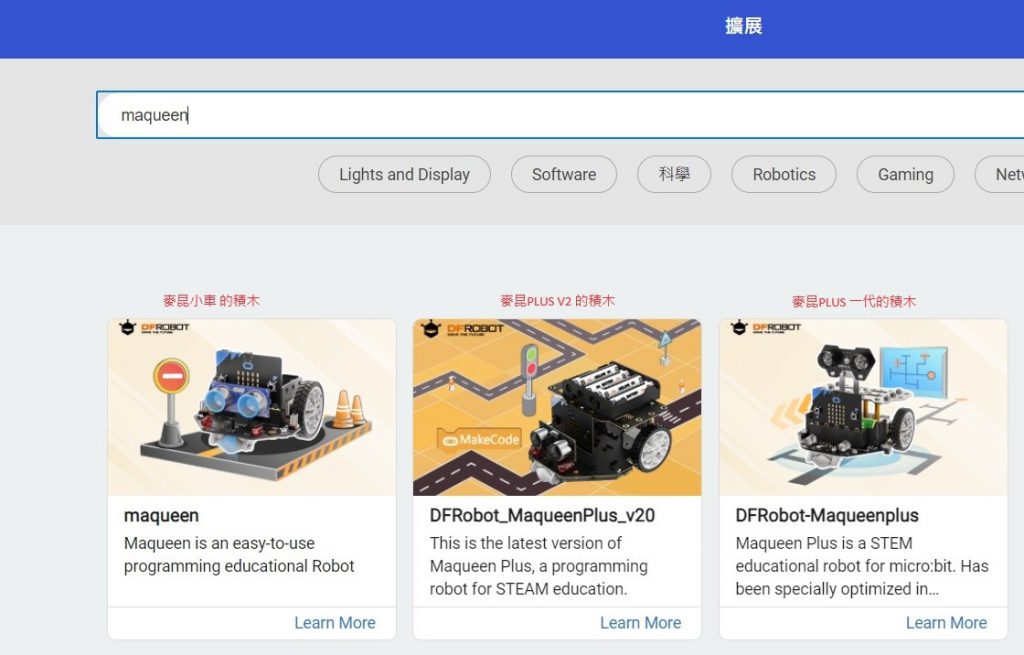Click DFRobot logo on DFRobot_MaqueenPlus_v20 card
The width and height of the screenshot is (1024, 655).
[x=462, y=328]
